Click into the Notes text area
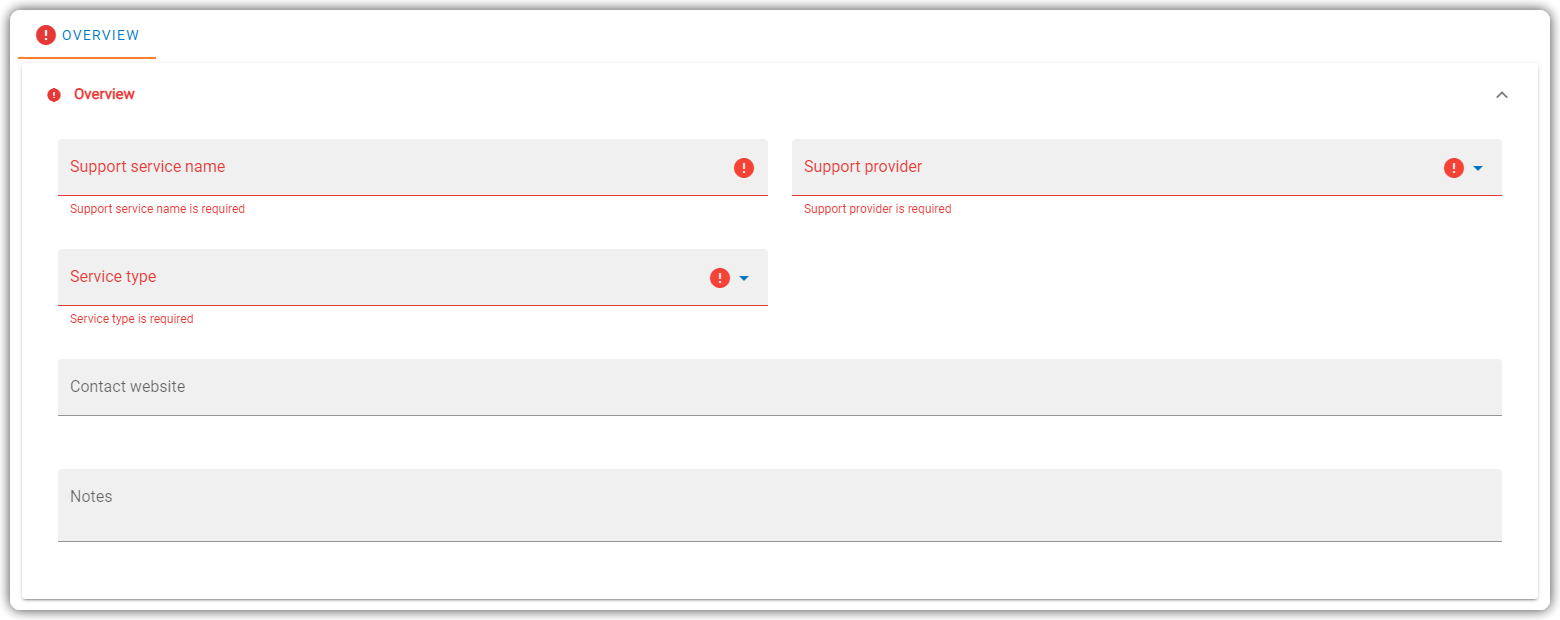The image size is (1560, 620). click(780, 505)
